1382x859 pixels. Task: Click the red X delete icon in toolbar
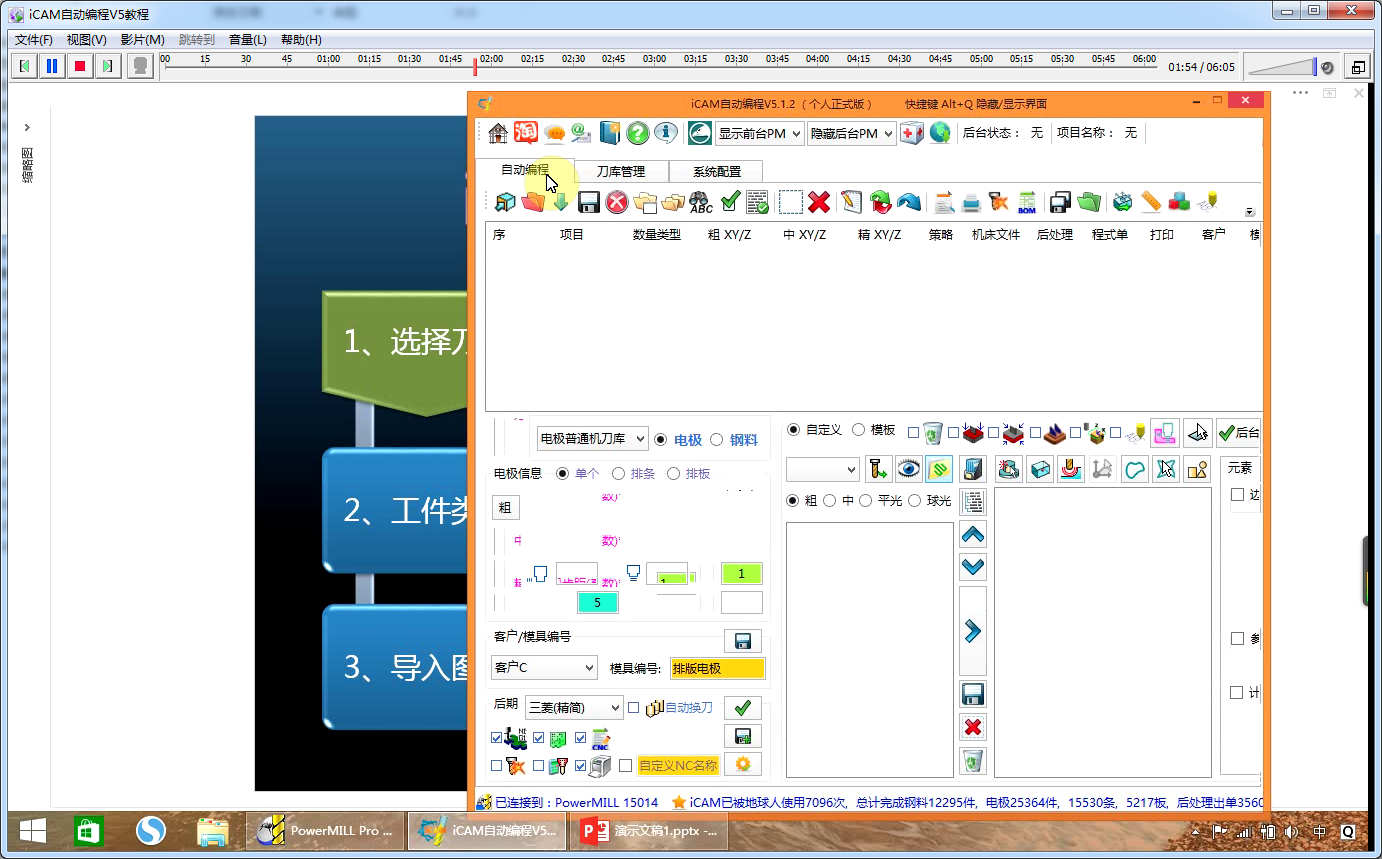819,202
